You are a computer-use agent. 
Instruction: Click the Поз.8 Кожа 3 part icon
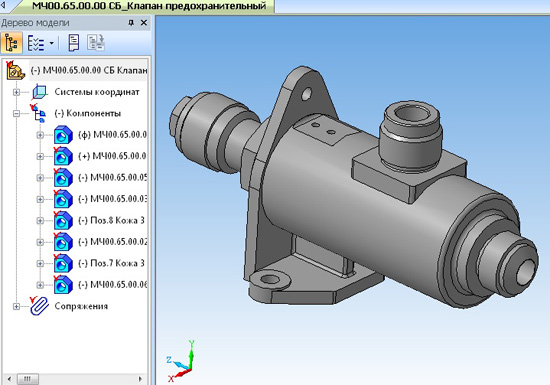pos(63,221)
